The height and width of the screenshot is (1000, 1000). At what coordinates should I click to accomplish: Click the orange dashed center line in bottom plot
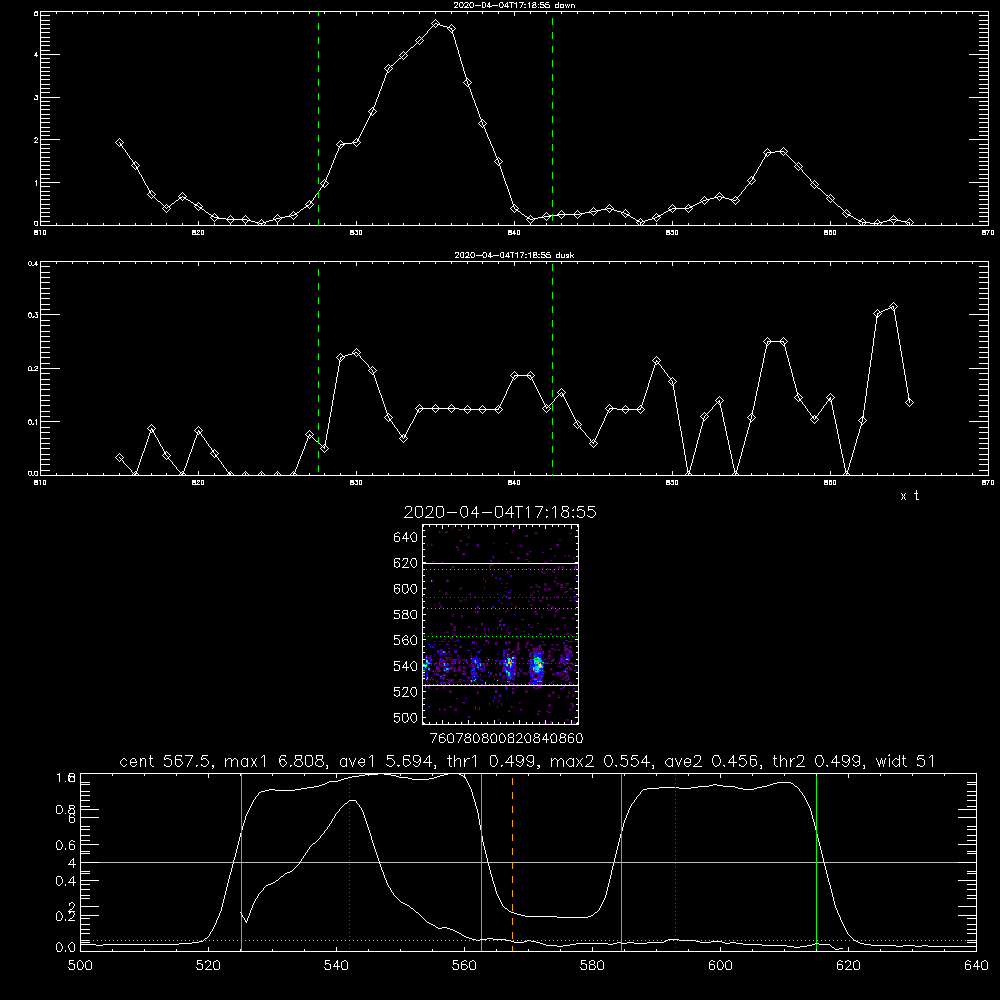pyautogui.click(x=512, y=861)
